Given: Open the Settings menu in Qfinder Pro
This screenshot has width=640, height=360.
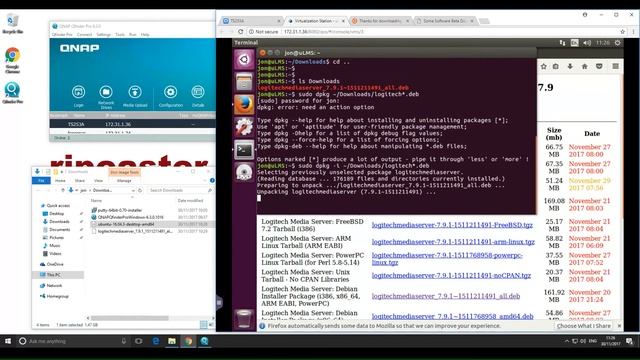Looking at the screenshot, I should (x=104, y=35).
